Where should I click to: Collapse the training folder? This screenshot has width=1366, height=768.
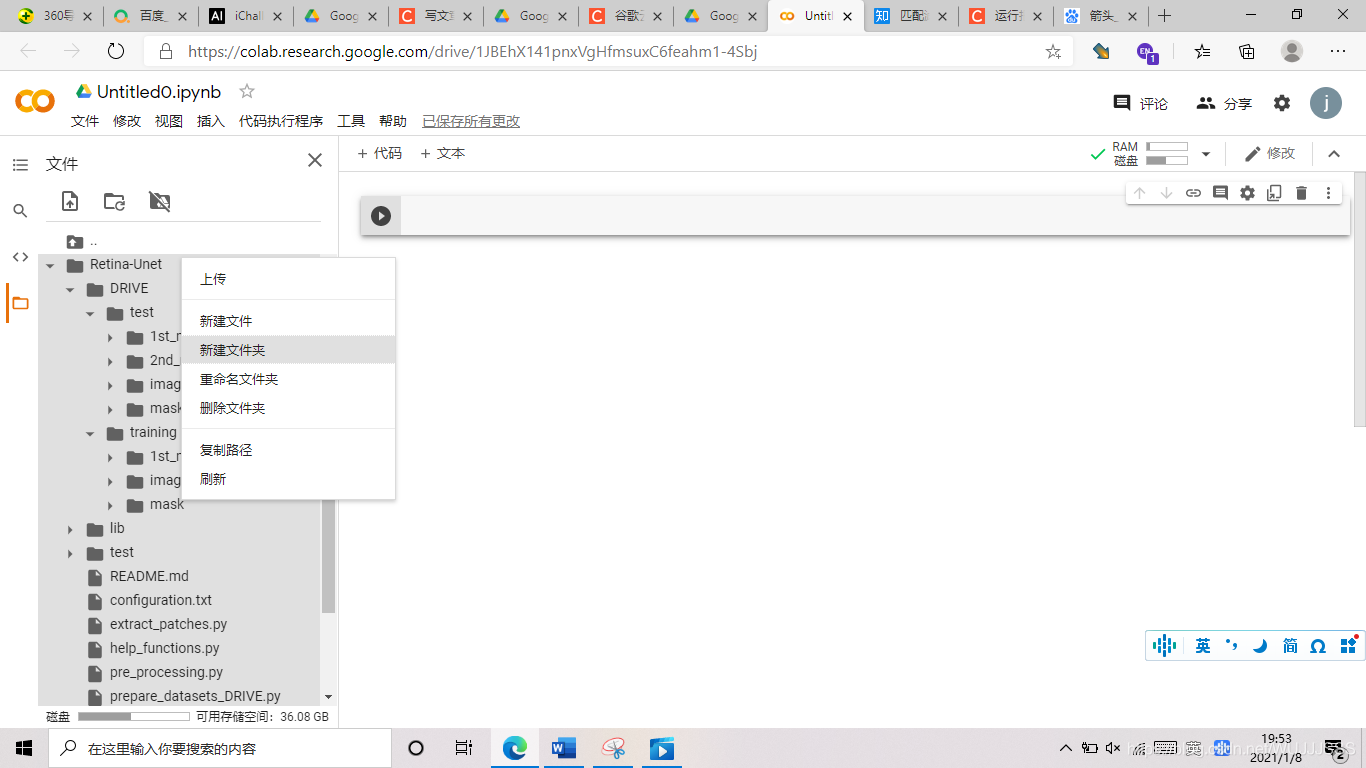90,433
